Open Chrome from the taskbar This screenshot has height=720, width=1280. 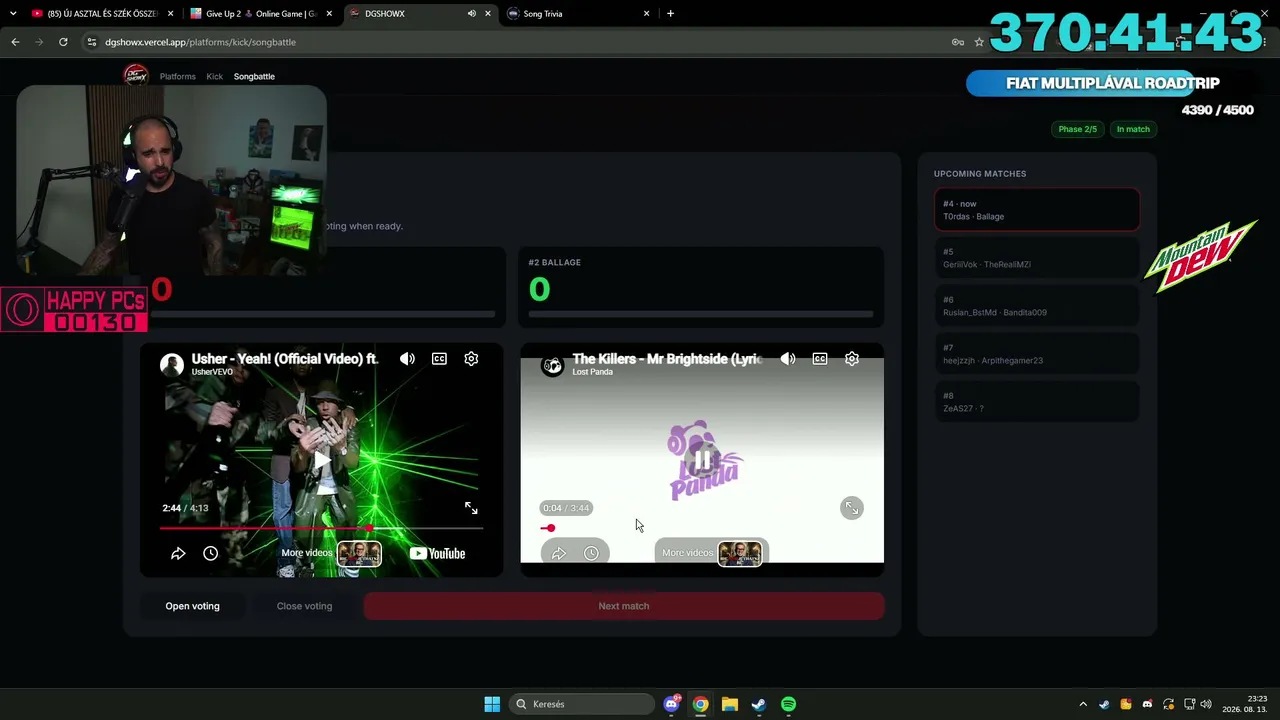(x=700, y=704)
